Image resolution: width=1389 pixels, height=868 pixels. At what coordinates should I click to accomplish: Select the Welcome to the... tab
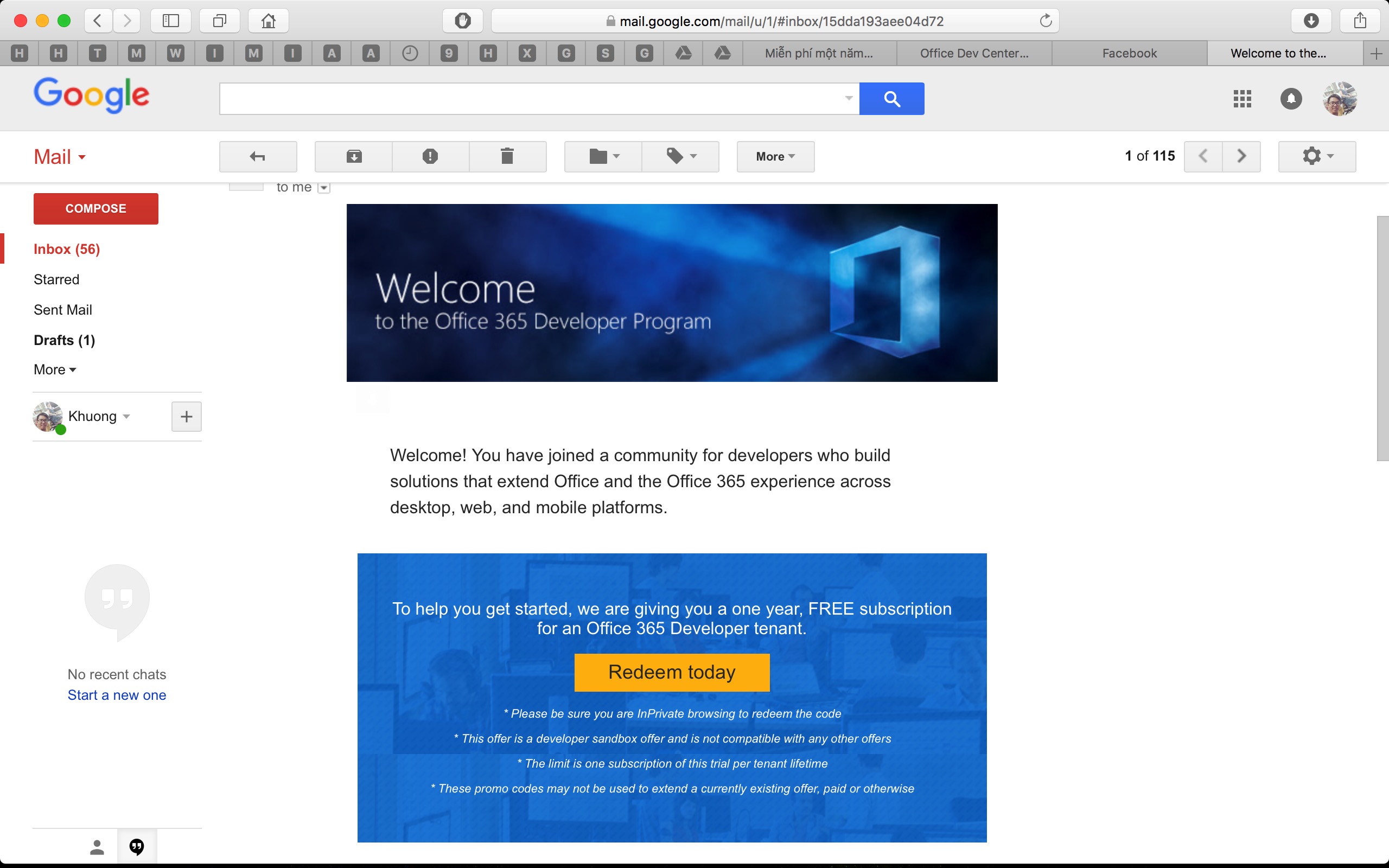1284,53
